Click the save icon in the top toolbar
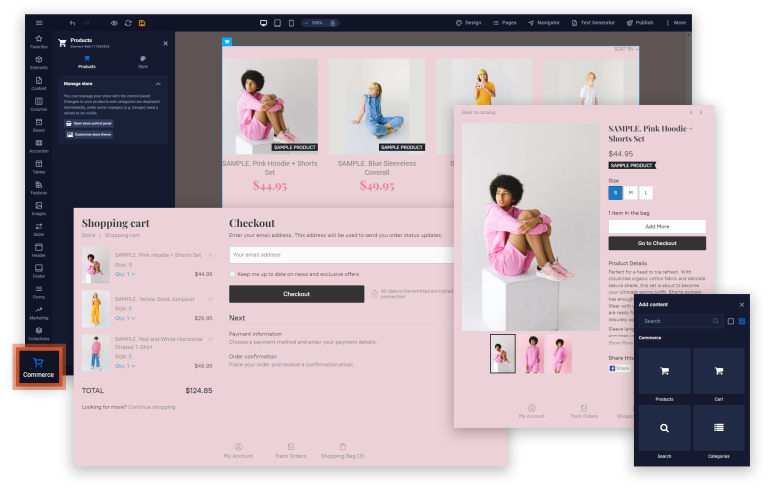 [x=142, y=22]
